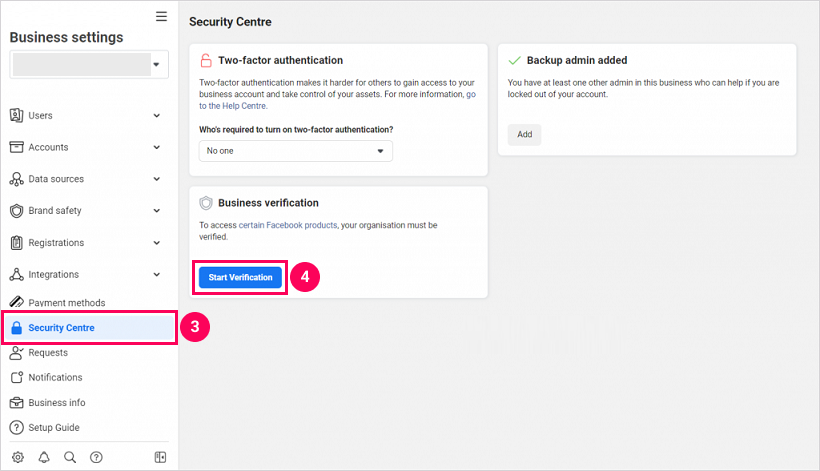This screenshot has width=820, height=471.
Task: Open Business info in the sidebar
Action: pyautogui.click(x=56, y=402)
